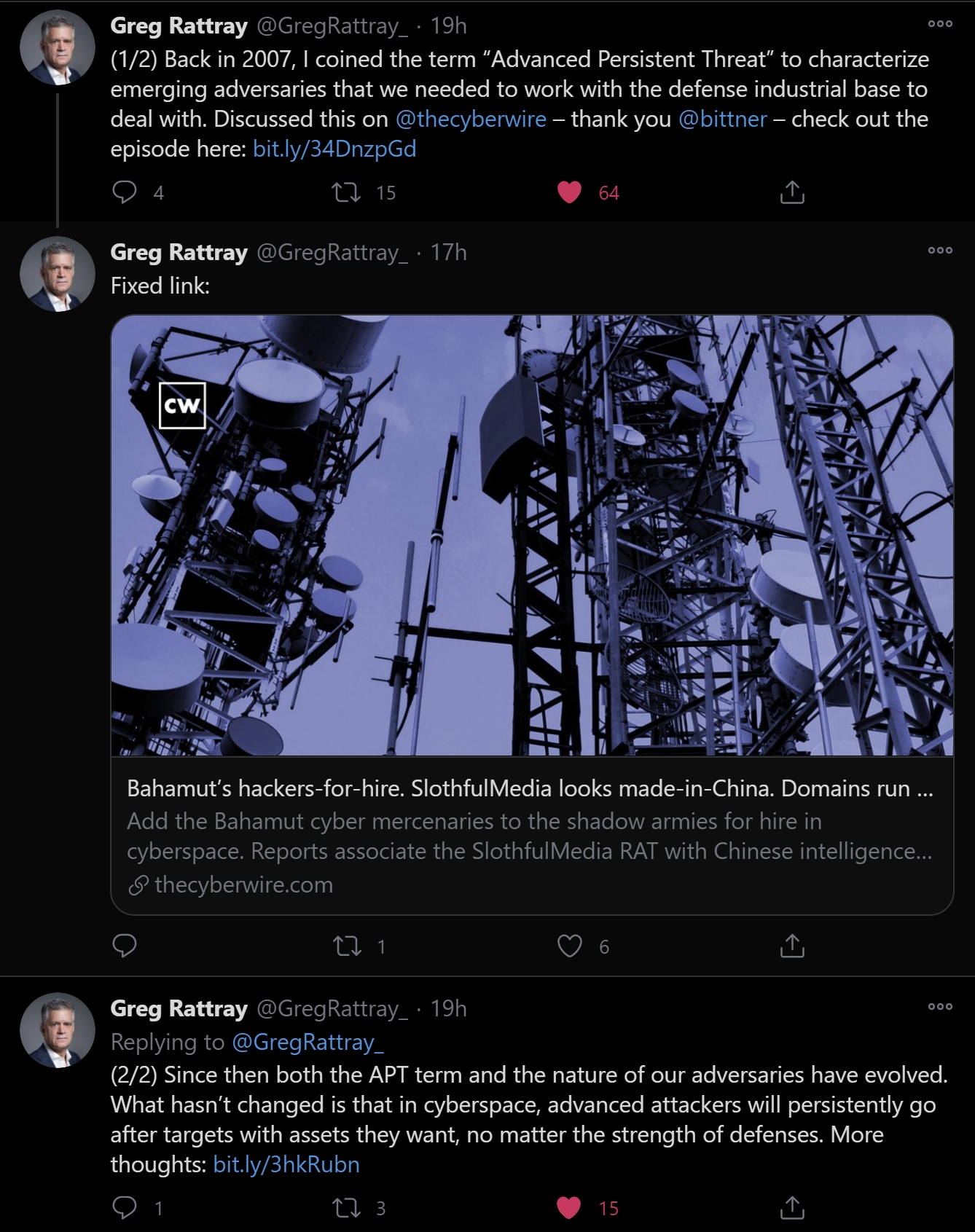This screenshot has height=1232, width=975.
Task: Share the (2/2) tweet
Action: click(792, 1207)
